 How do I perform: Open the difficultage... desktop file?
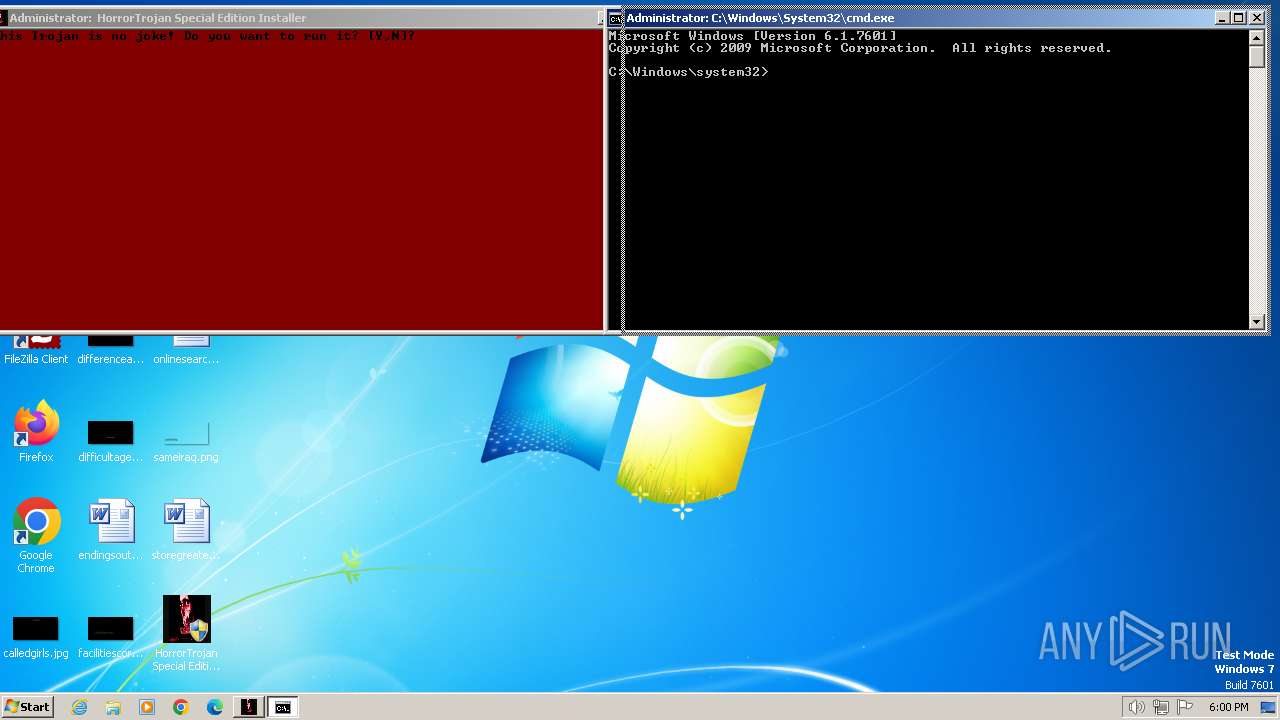(110, 440)
